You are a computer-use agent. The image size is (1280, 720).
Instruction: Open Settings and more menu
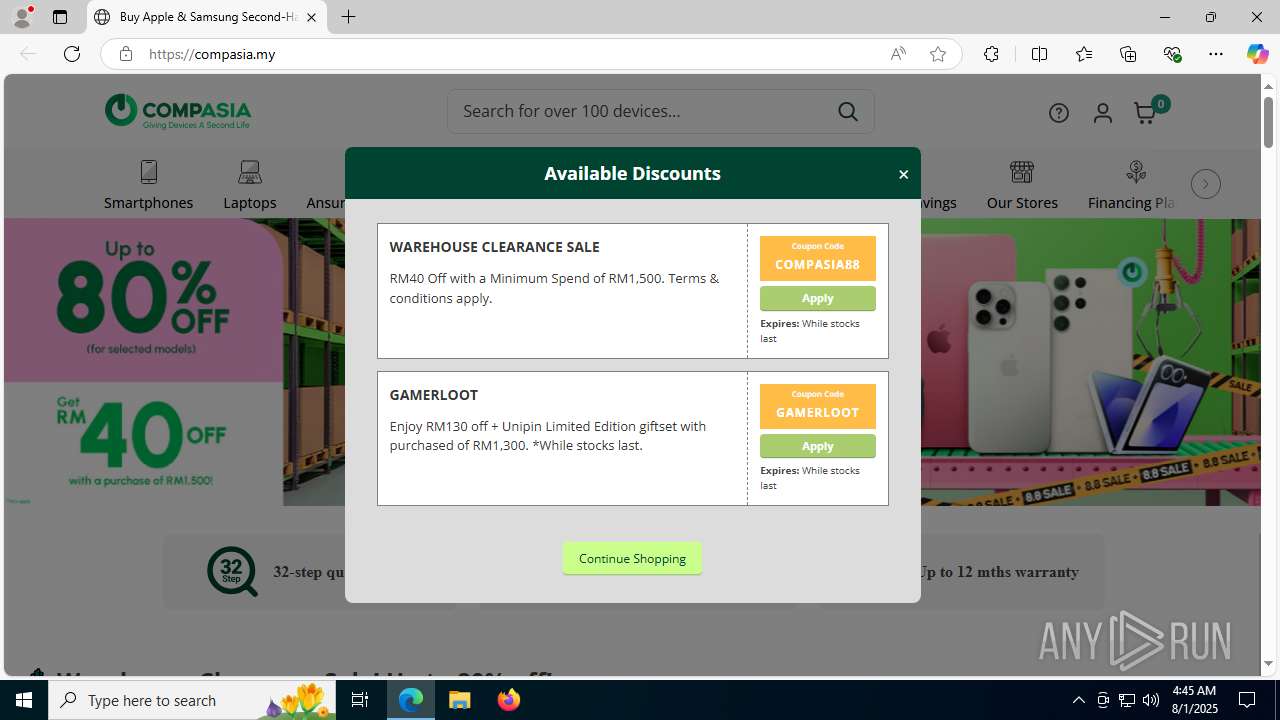(x=1216, y=54)
